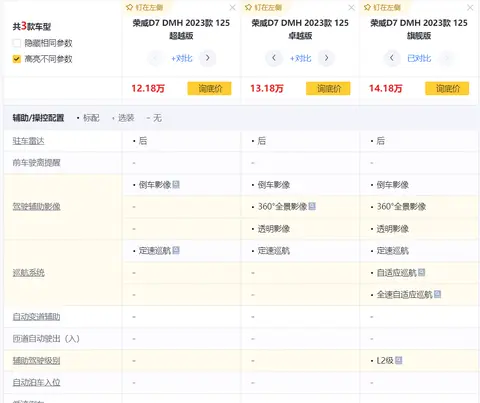Ask lowest price for 13.18万 model

(328, 88)
